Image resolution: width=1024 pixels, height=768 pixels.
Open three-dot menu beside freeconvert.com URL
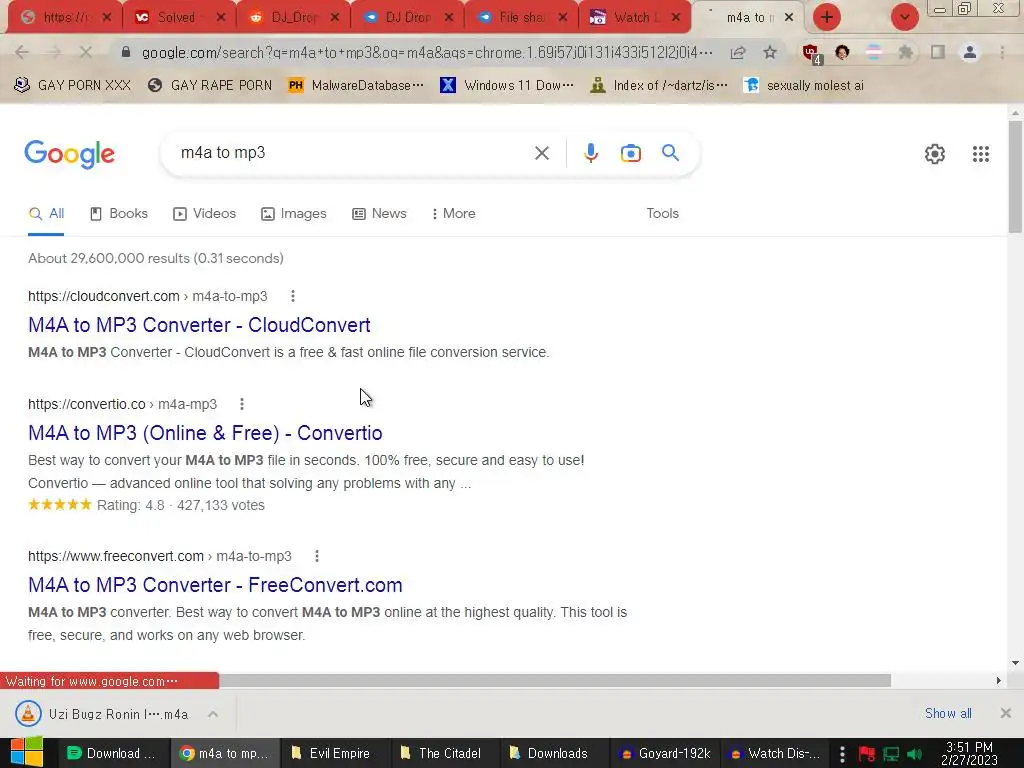tap(317, 556)
